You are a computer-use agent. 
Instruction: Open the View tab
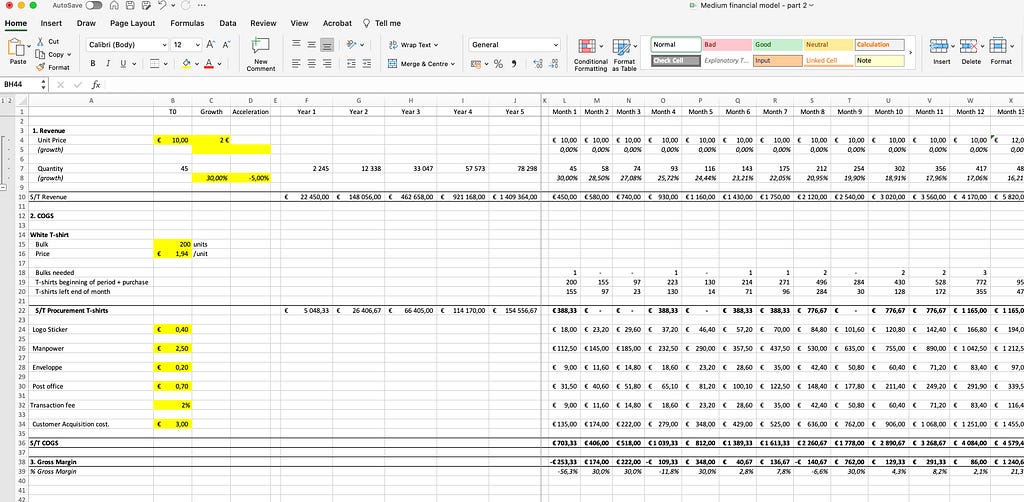tap(299, 23)
